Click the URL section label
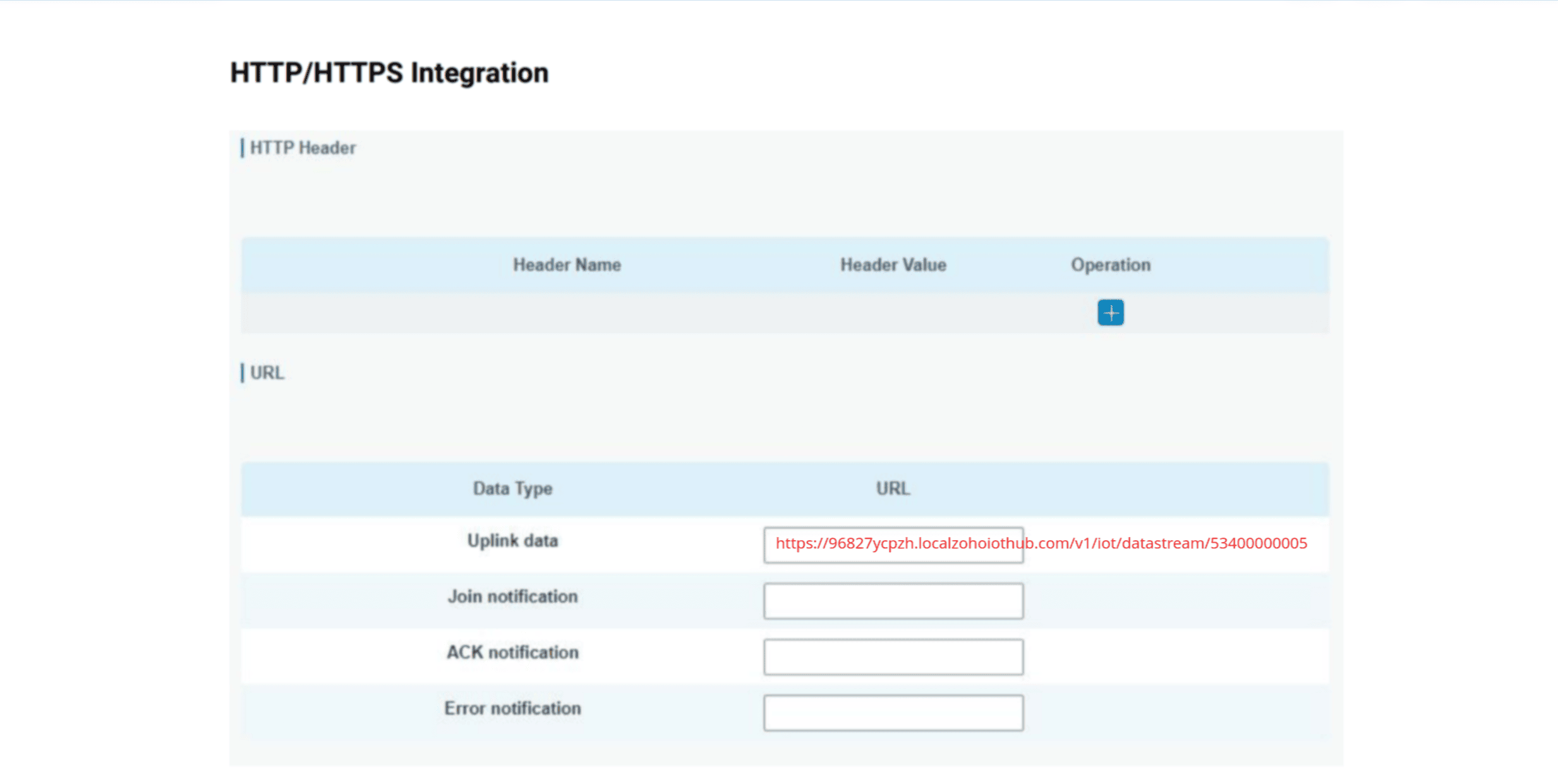 [267, 373]
